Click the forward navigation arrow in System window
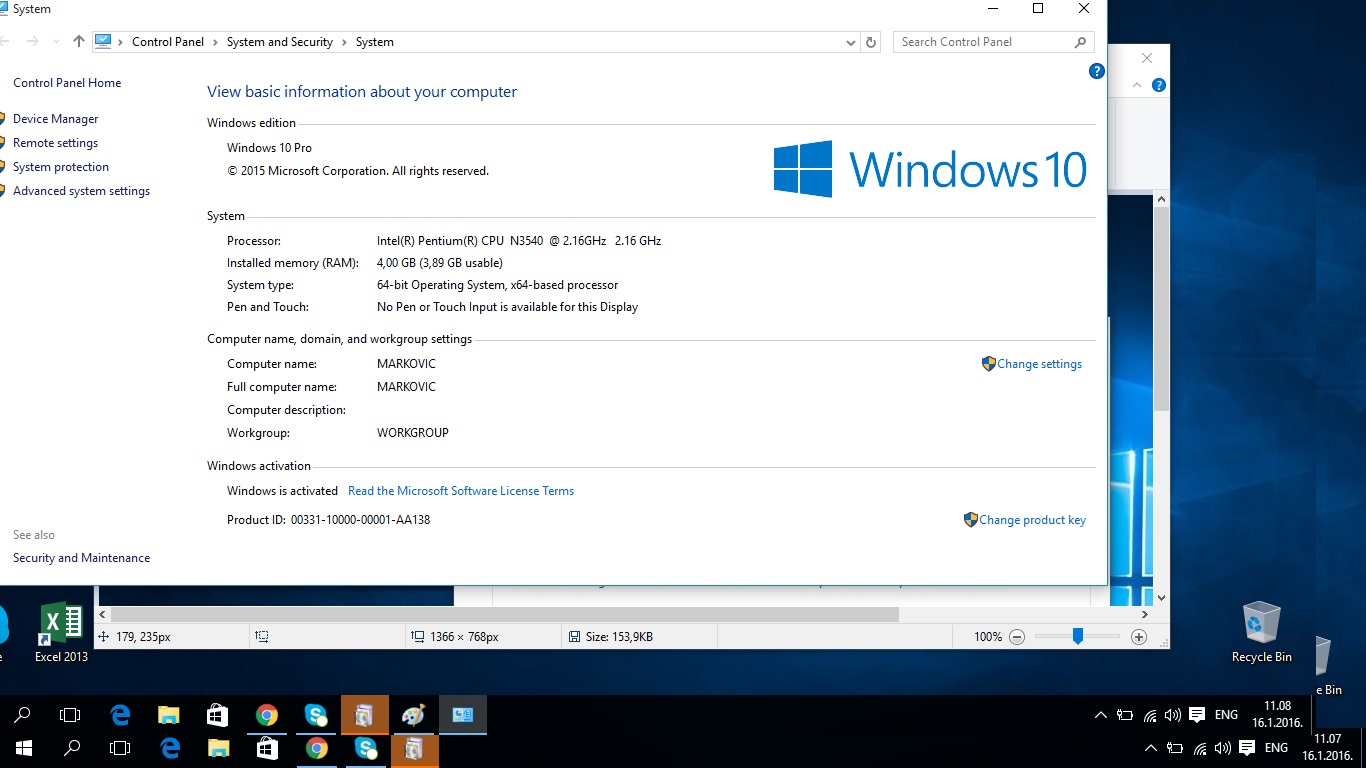This screenshot has height=768, width=1366. (x=33, y=42)
